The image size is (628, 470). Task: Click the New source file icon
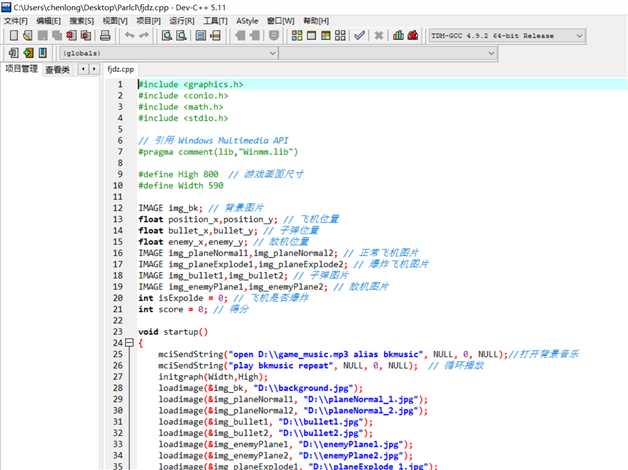click(14, 36)
